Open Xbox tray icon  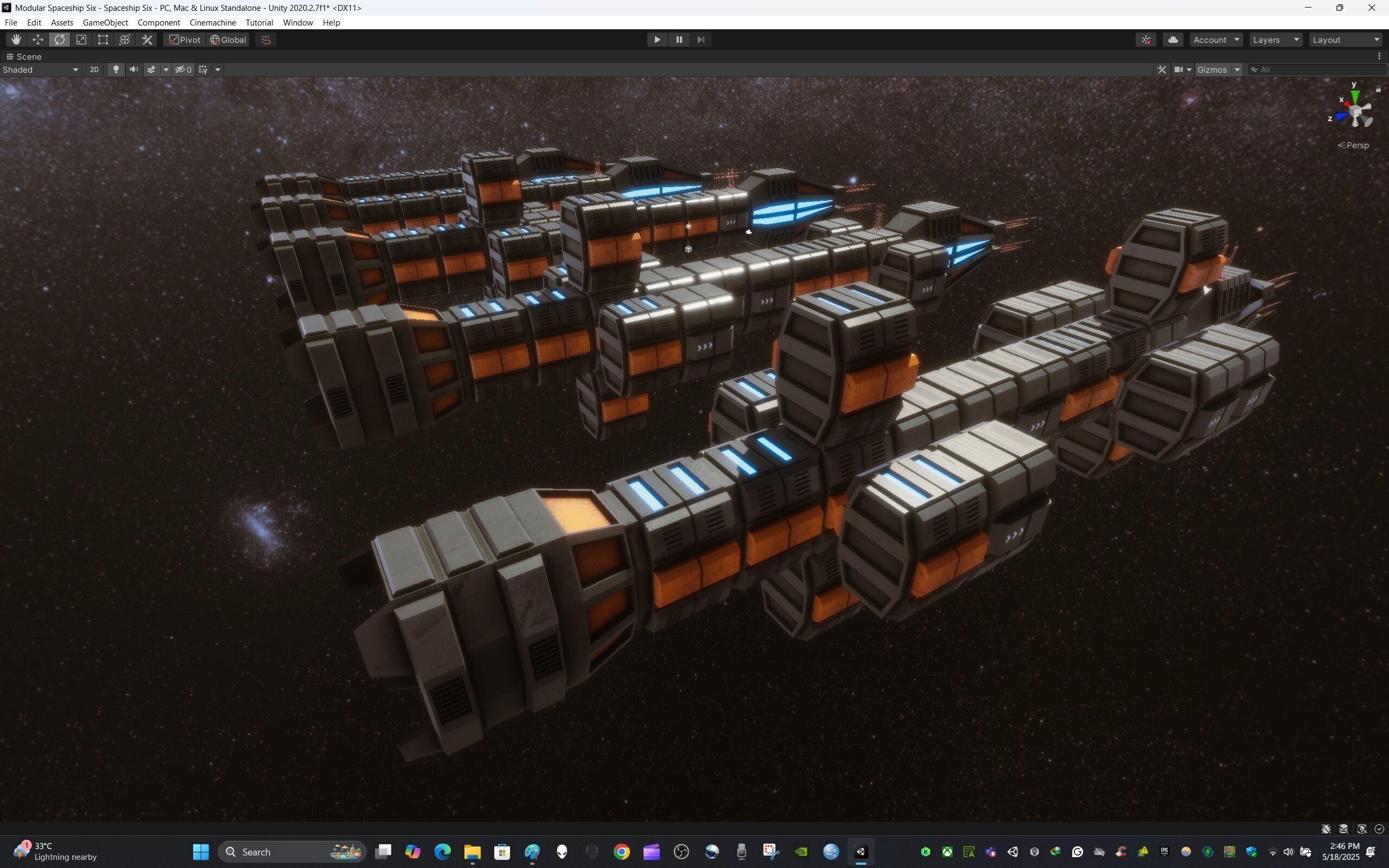tap(947, 852)
